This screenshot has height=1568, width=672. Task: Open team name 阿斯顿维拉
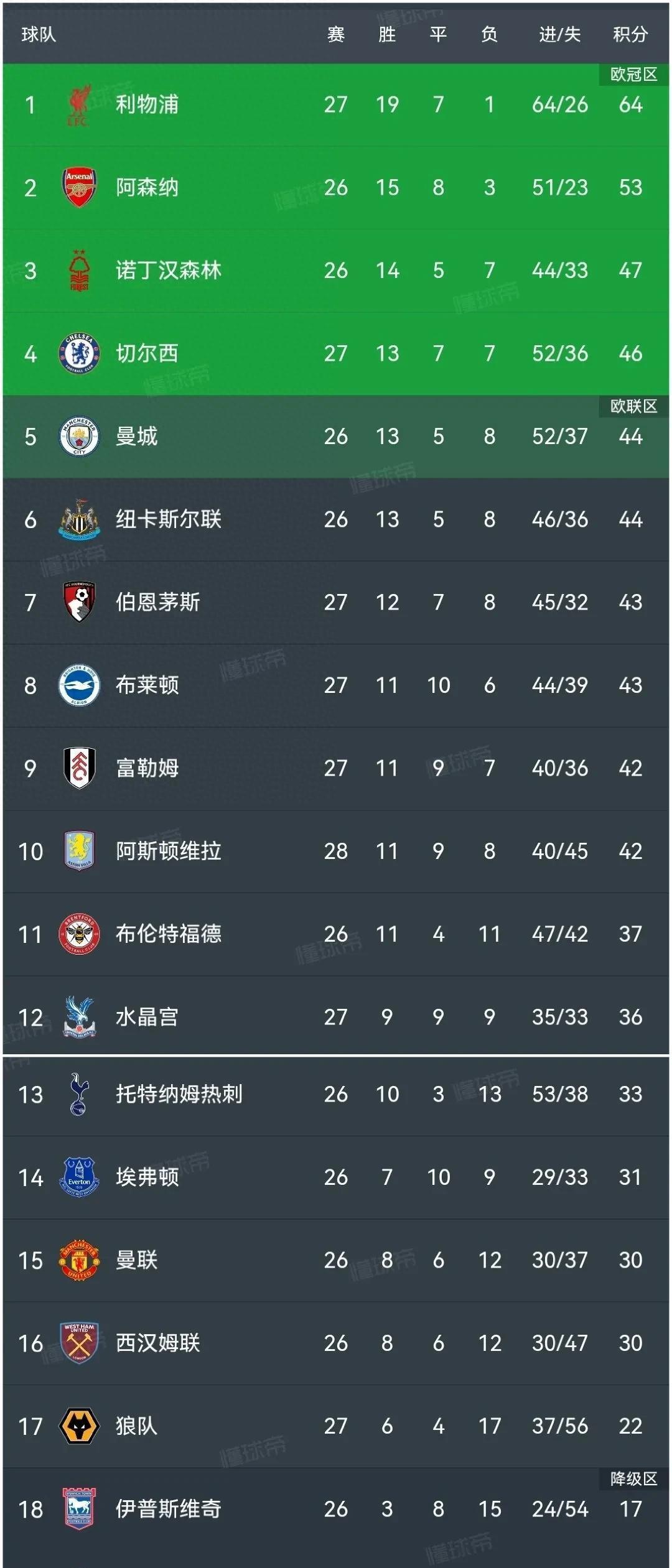tap(169, 851)
